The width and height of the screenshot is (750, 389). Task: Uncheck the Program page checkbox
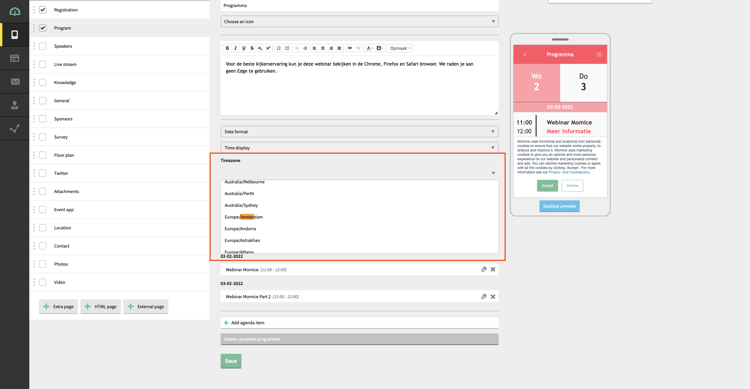click(x=43, y=28)
